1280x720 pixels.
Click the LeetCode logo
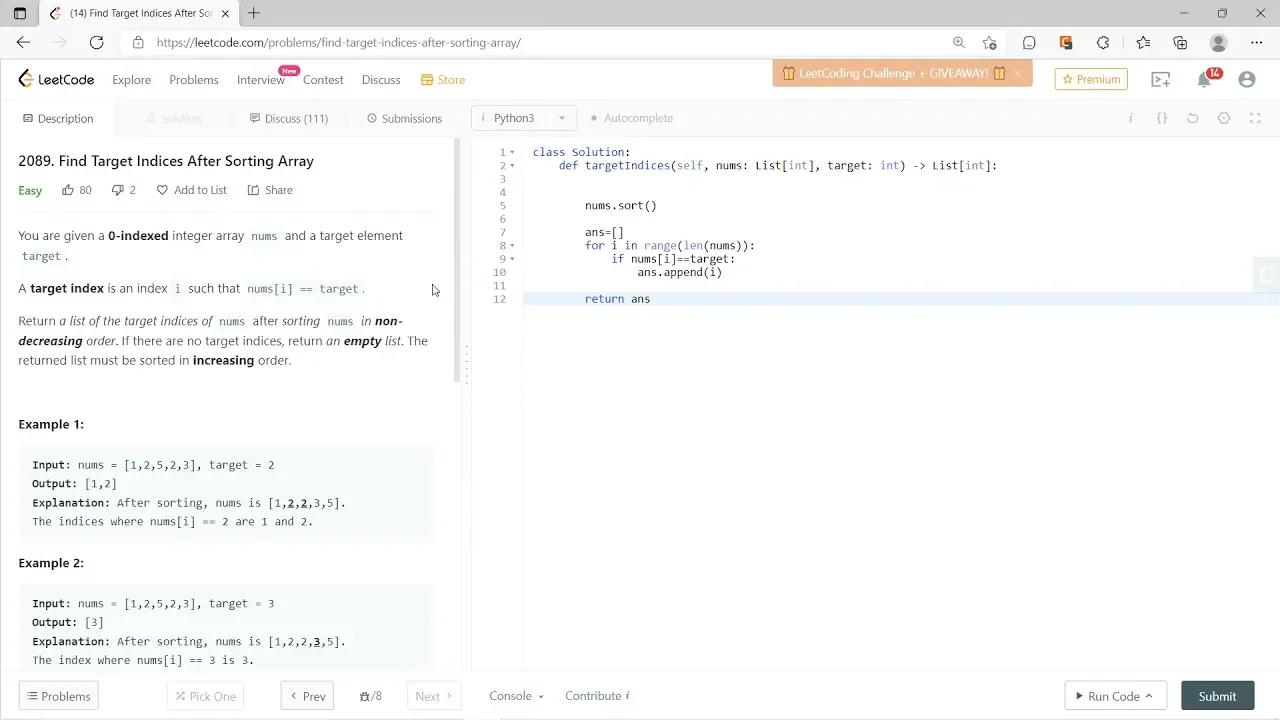coord(56,79)
